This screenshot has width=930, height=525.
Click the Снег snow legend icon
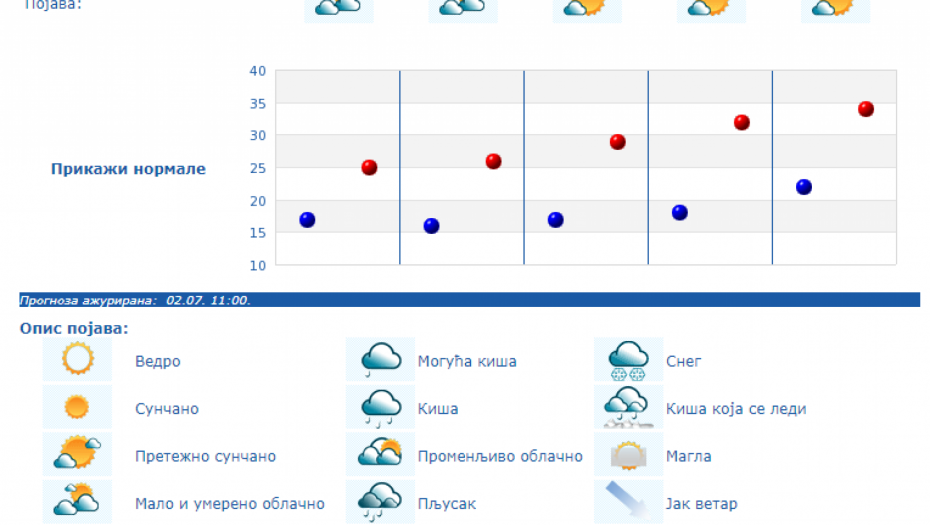(x=628, y=358)
